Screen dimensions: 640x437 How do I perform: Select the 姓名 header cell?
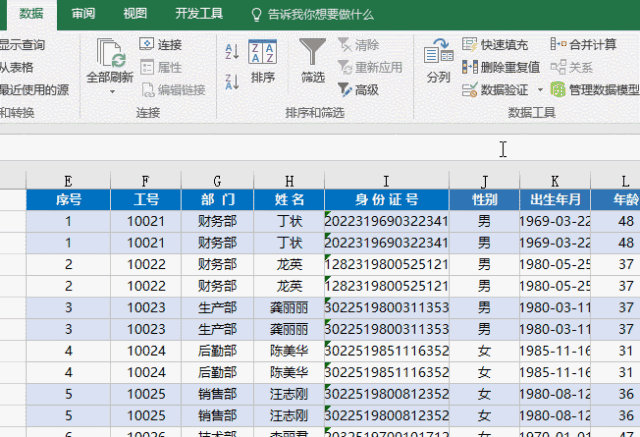pyautogui.click(x=289, y=199)
